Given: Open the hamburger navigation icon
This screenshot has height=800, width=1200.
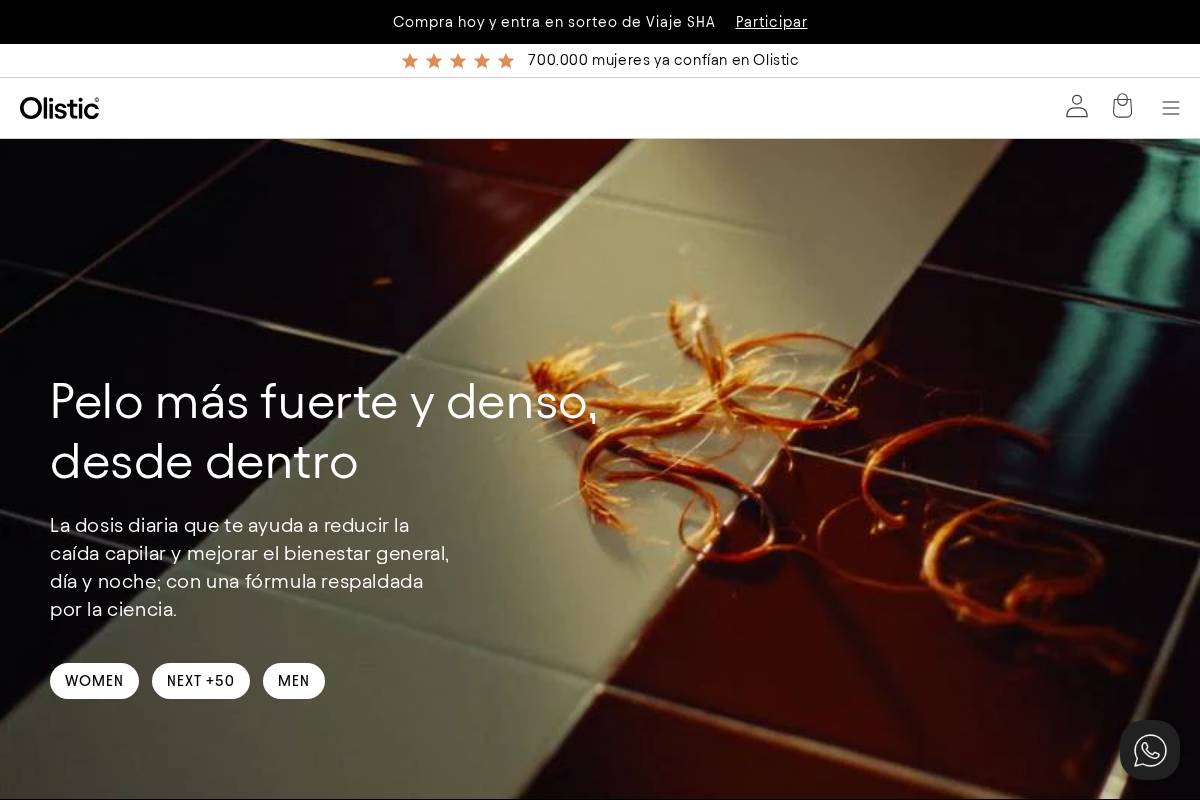Looking at the screenshot, I should (x=1171, y=108).
